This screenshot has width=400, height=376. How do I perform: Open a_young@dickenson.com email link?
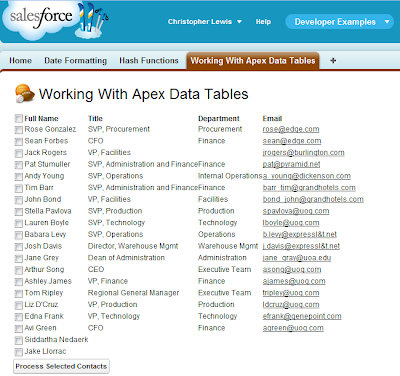307,176
